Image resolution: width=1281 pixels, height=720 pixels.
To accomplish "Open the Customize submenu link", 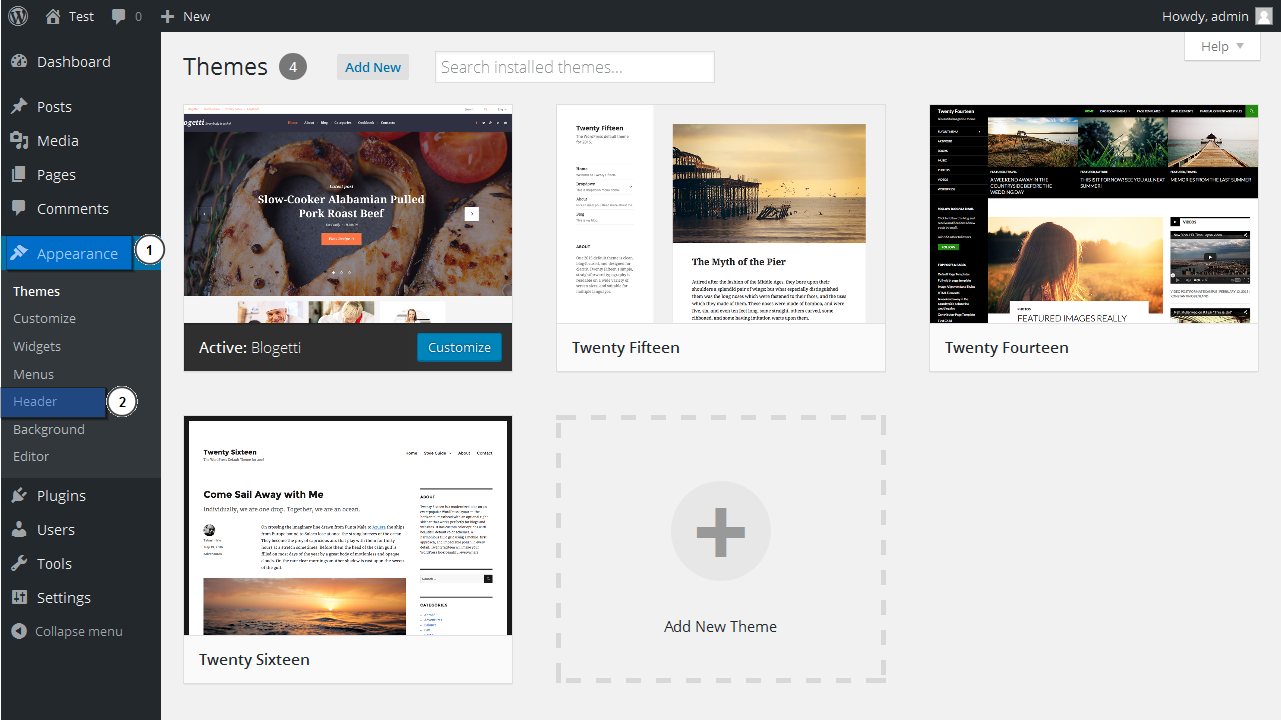I will pos(44,318).
